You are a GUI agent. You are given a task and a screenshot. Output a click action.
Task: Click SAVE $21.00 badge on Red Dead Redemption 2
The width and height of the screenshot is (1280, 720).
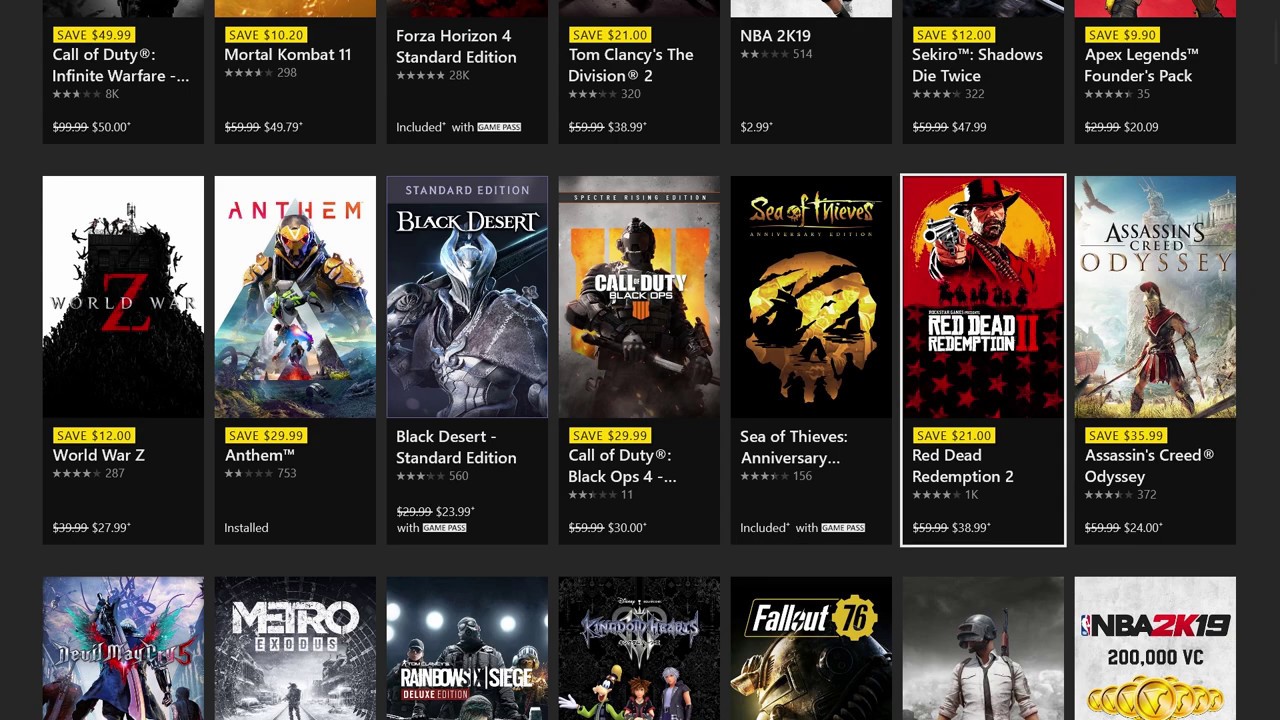pyautogui.click(x=954, y=435)
